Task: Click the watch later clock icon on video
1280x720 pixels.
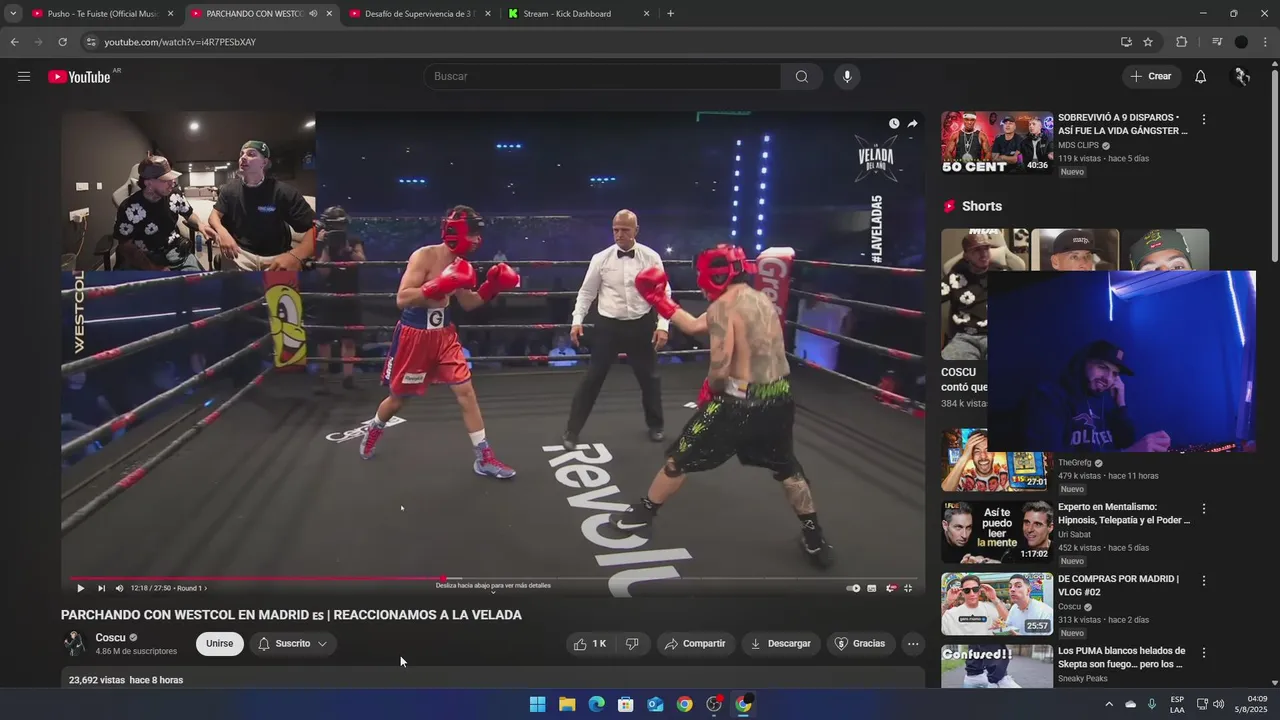Action: pos(894,124)
